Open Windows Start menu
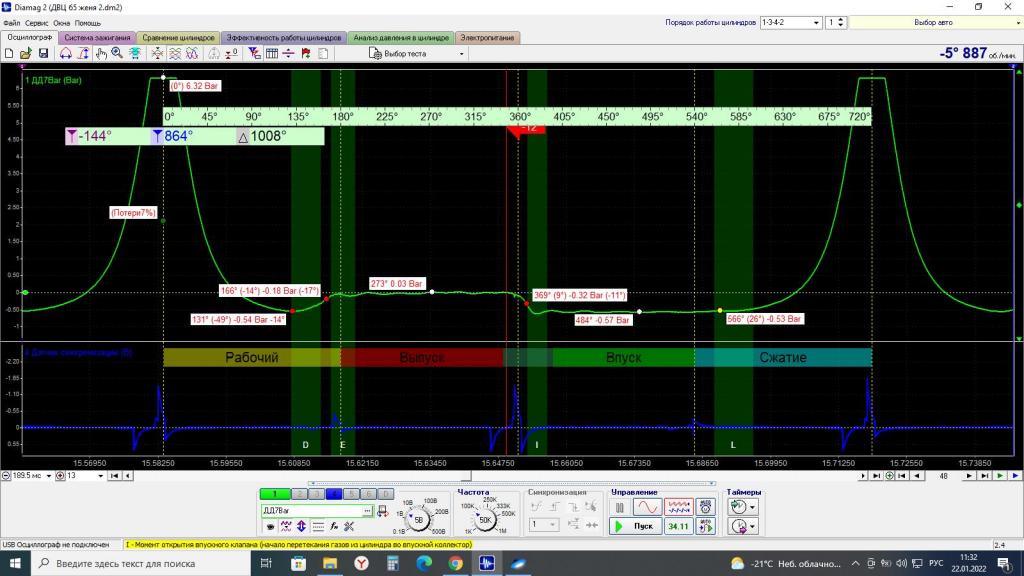The width and height of the screenshot is (1024, 576). (14, 563)
